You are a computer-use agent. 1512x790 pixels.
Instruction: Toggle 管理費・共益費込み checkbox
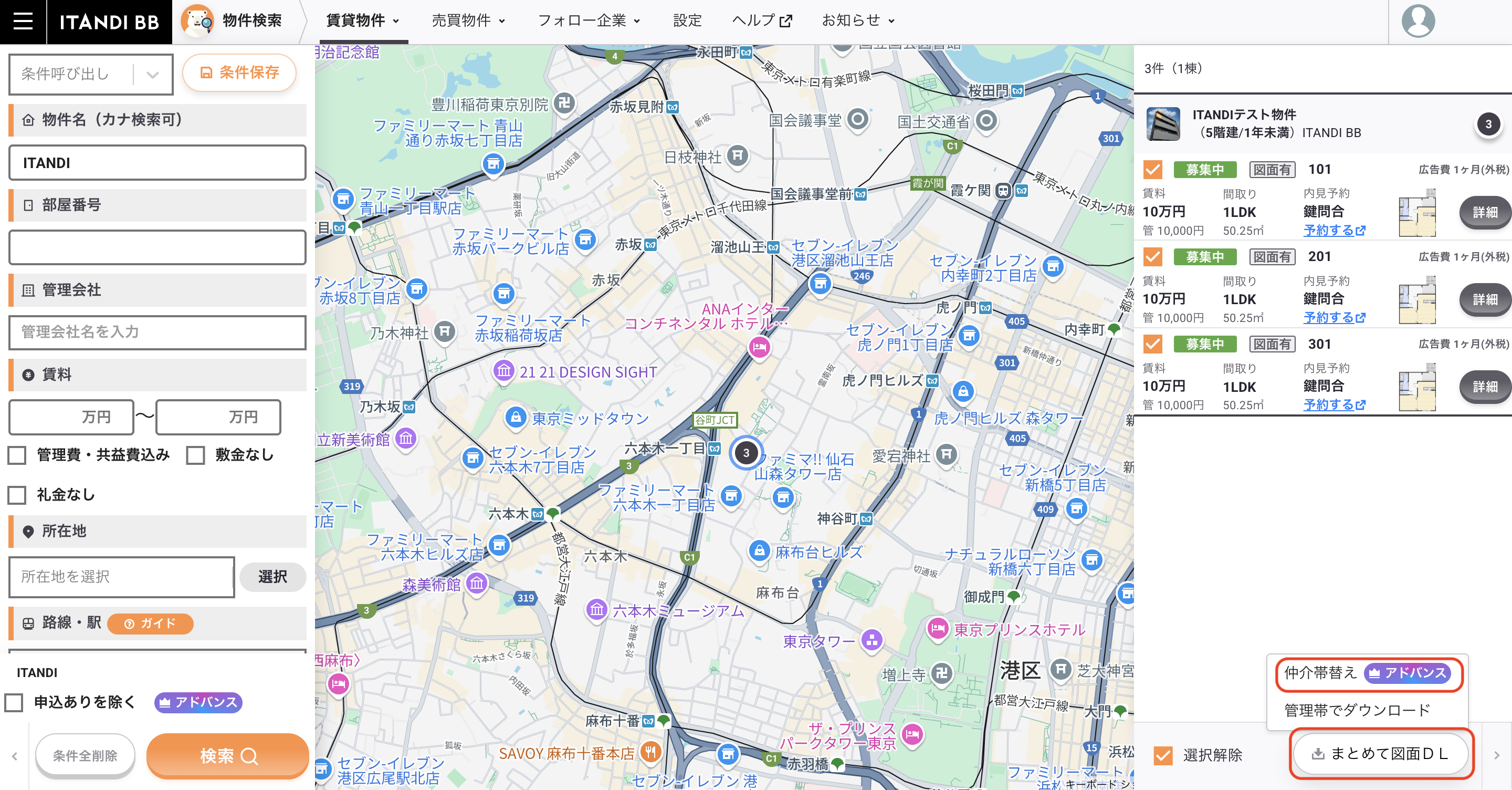[17, 455]
